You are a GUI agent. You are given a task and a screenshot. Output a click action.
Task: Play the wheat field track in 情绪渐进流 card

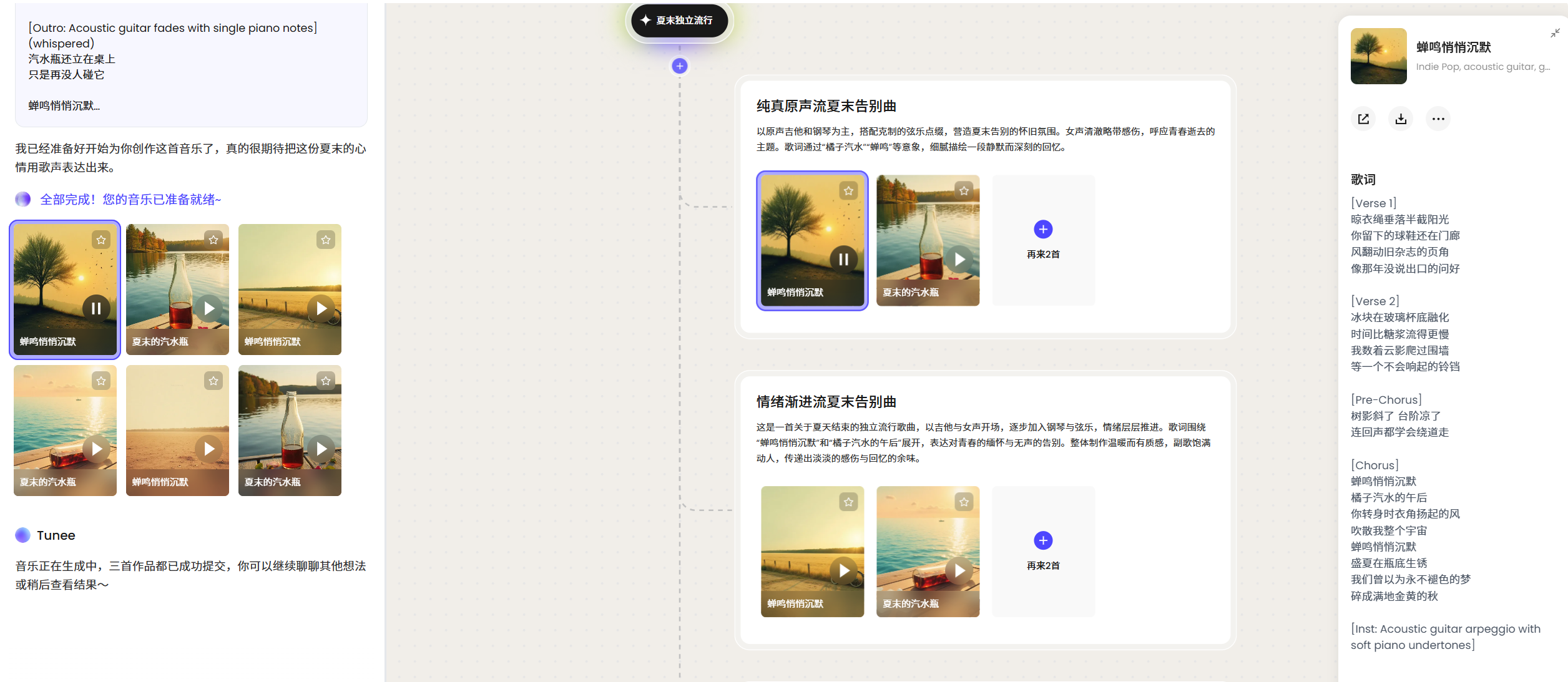[843, 570]
